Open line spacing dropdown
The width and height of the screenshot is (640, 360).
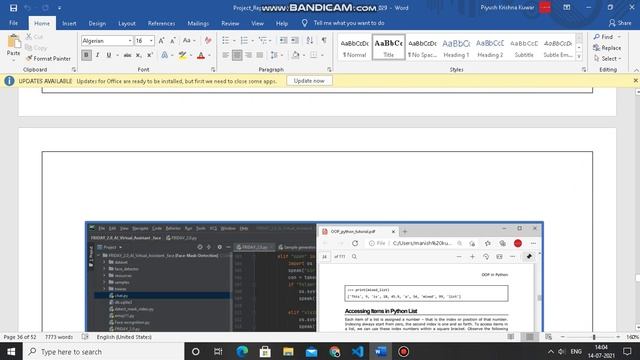pyautogui.click(x=276, y=55)
